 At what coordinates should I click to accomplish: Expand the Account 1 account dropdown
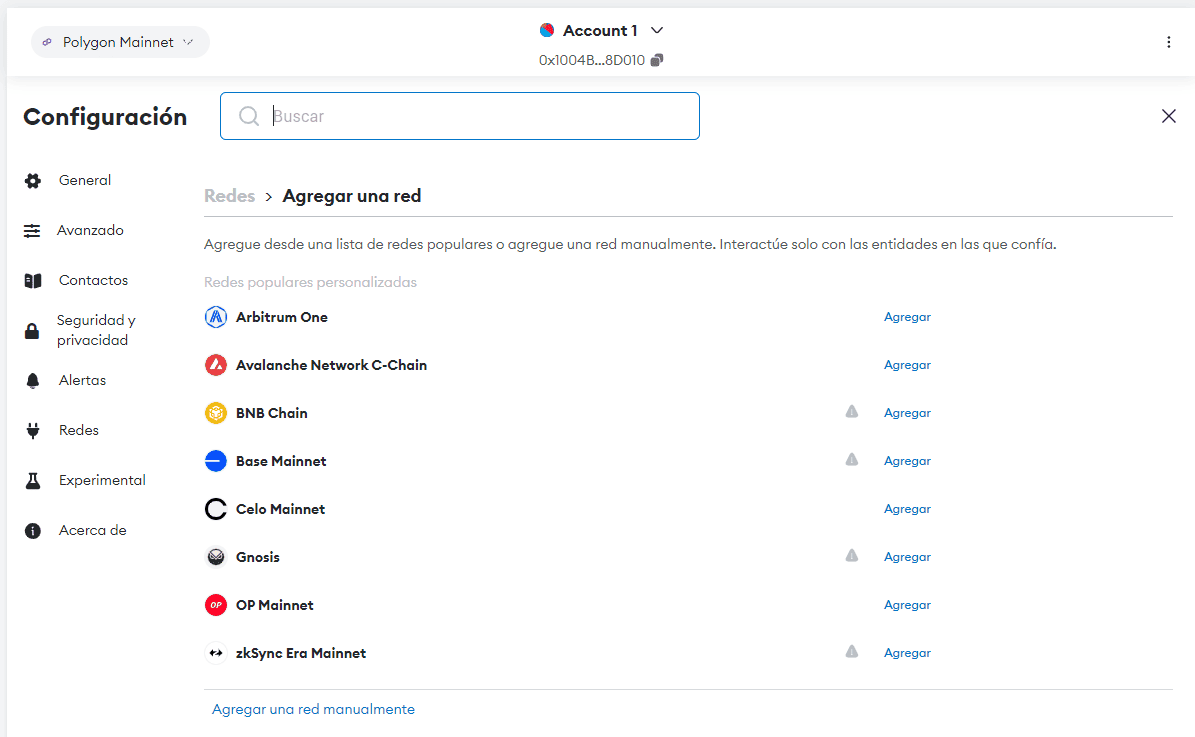[x=657, y=30]
